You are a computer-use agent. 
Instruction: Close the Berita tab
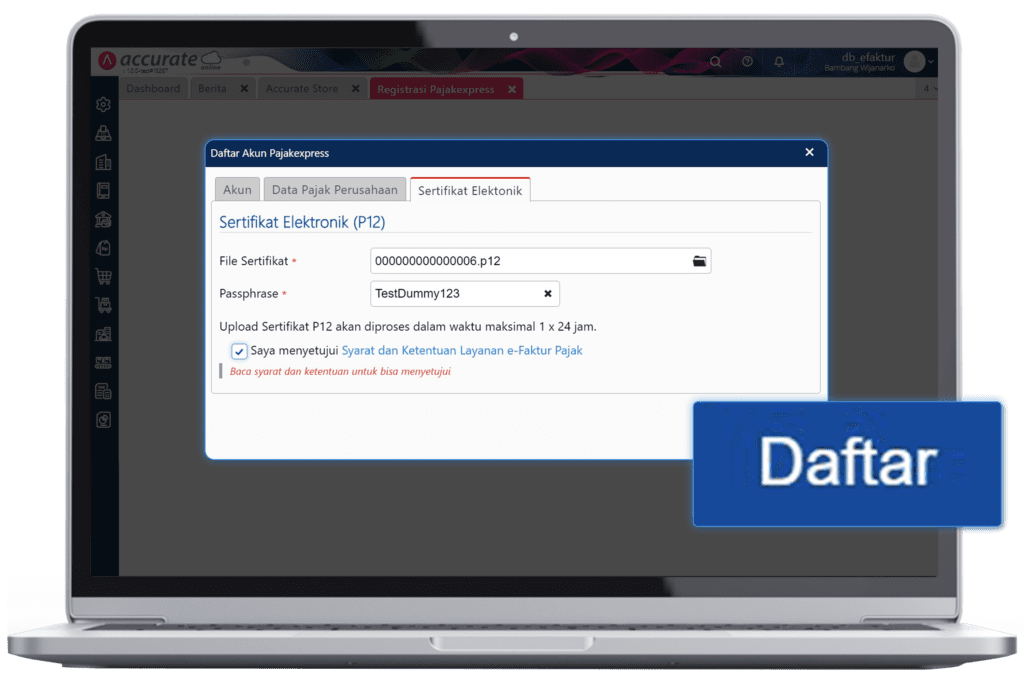click(244, 88)
